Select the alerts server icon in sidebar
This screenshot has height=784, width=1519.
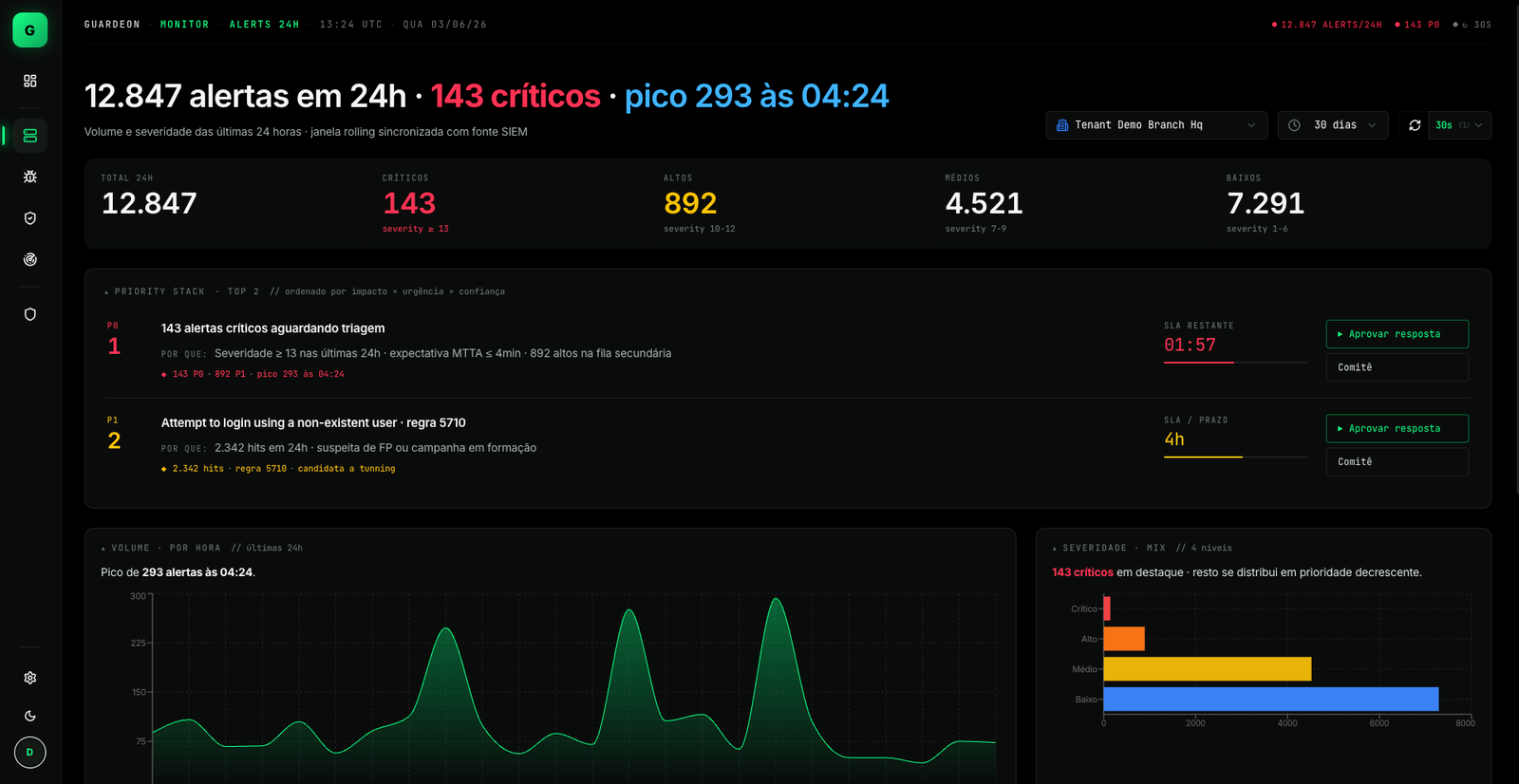pos(30,136)
